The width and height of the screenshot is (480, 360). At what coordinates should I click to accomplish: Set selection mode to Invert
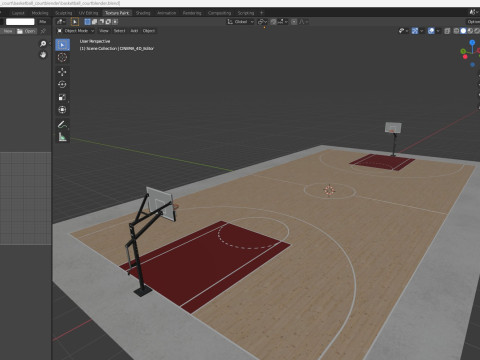click(108, 22)
